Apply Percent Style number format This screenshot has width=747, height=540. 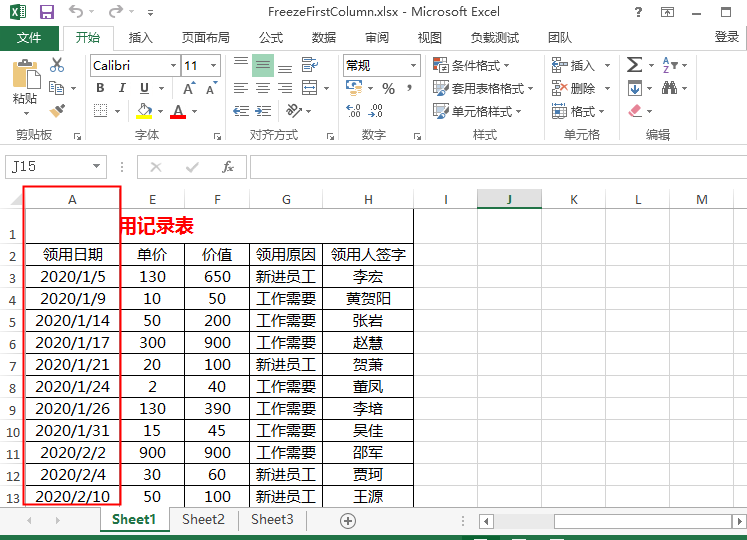388,88
